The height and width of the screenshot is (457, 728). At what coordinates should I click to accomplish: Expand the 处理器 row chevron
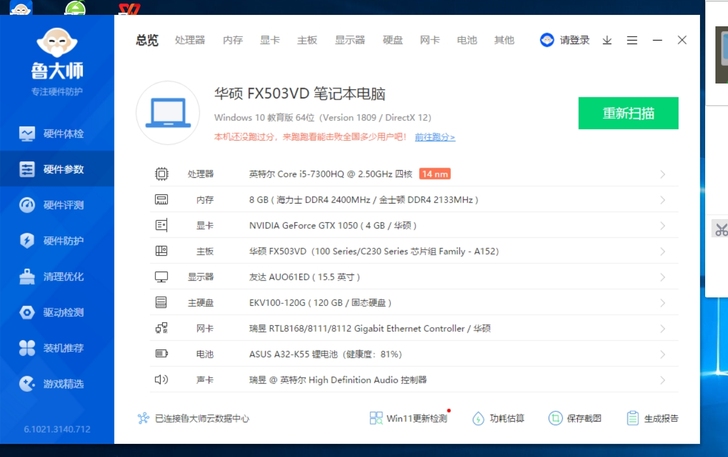coord(663,174)
